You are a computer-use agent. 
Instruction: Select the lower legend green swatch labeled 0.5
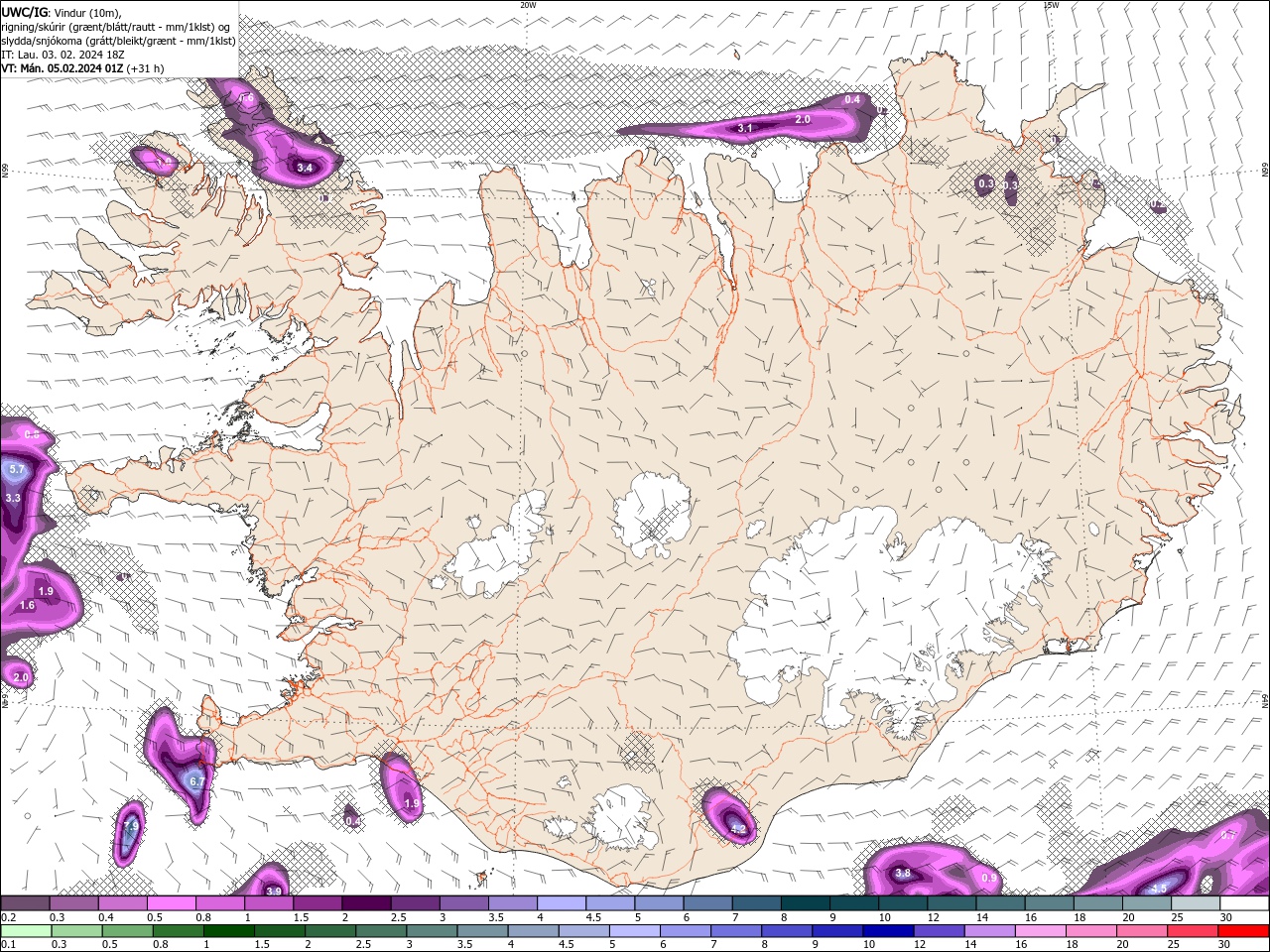click(x=128, y=931)
